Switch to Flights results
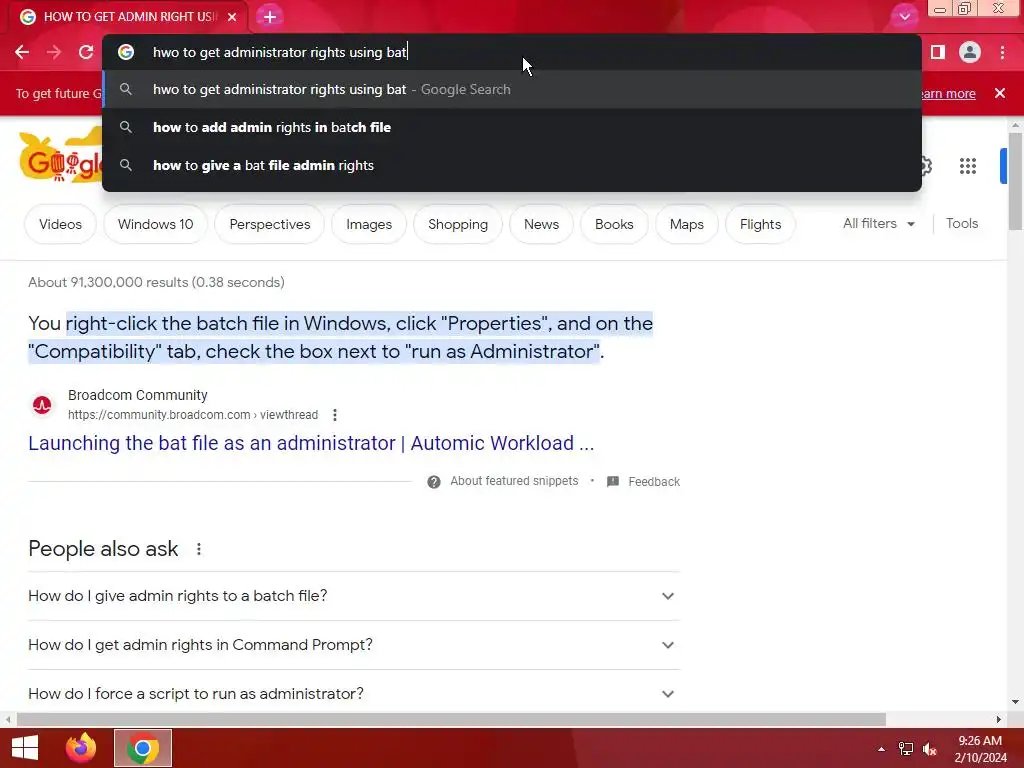Viewport: 1024px width, 768px height. coord(760,224)
